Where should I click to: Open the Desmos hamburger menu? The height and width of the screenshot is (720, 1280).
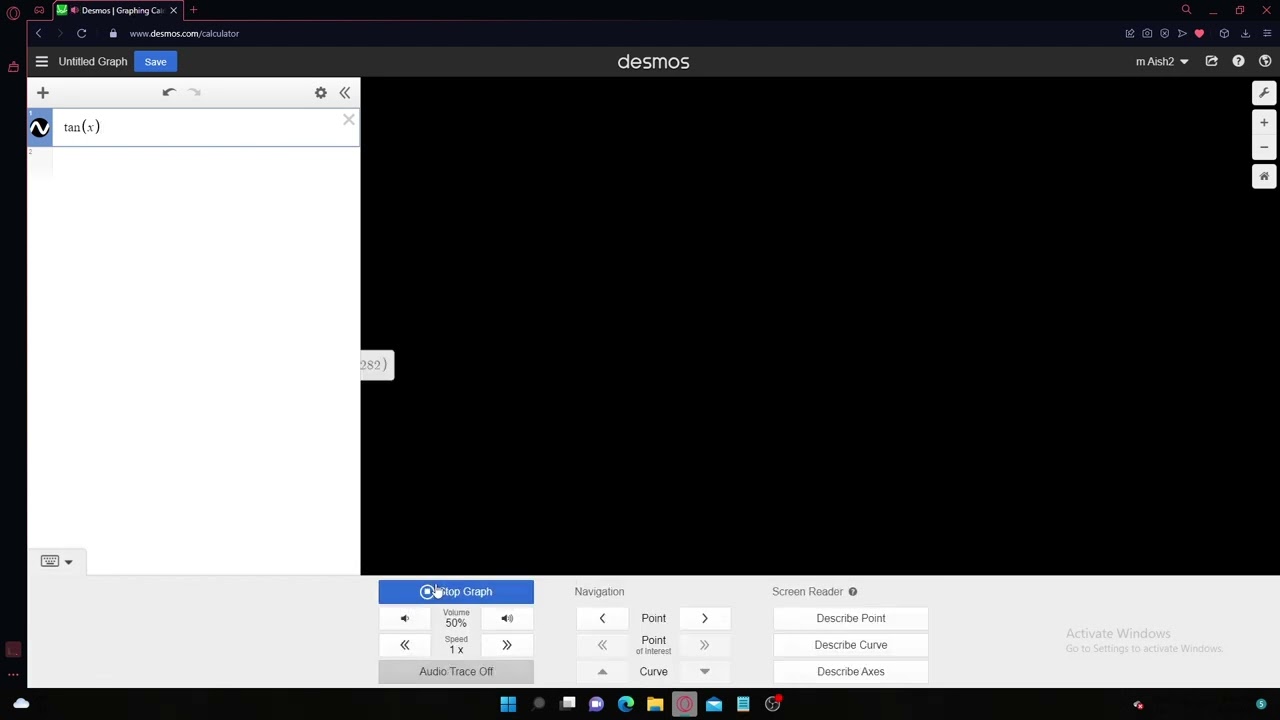pyautogui.click(x=41, y=62)
